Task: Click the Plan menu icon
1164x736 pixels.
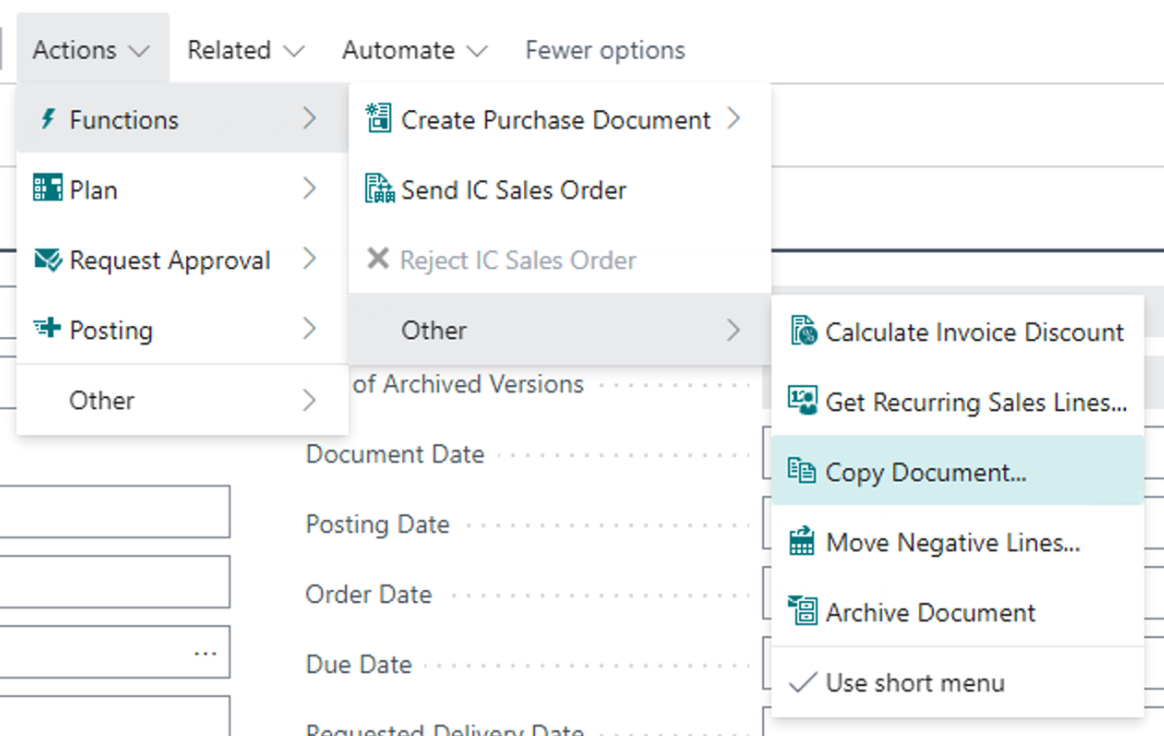Action: [47, 189]
